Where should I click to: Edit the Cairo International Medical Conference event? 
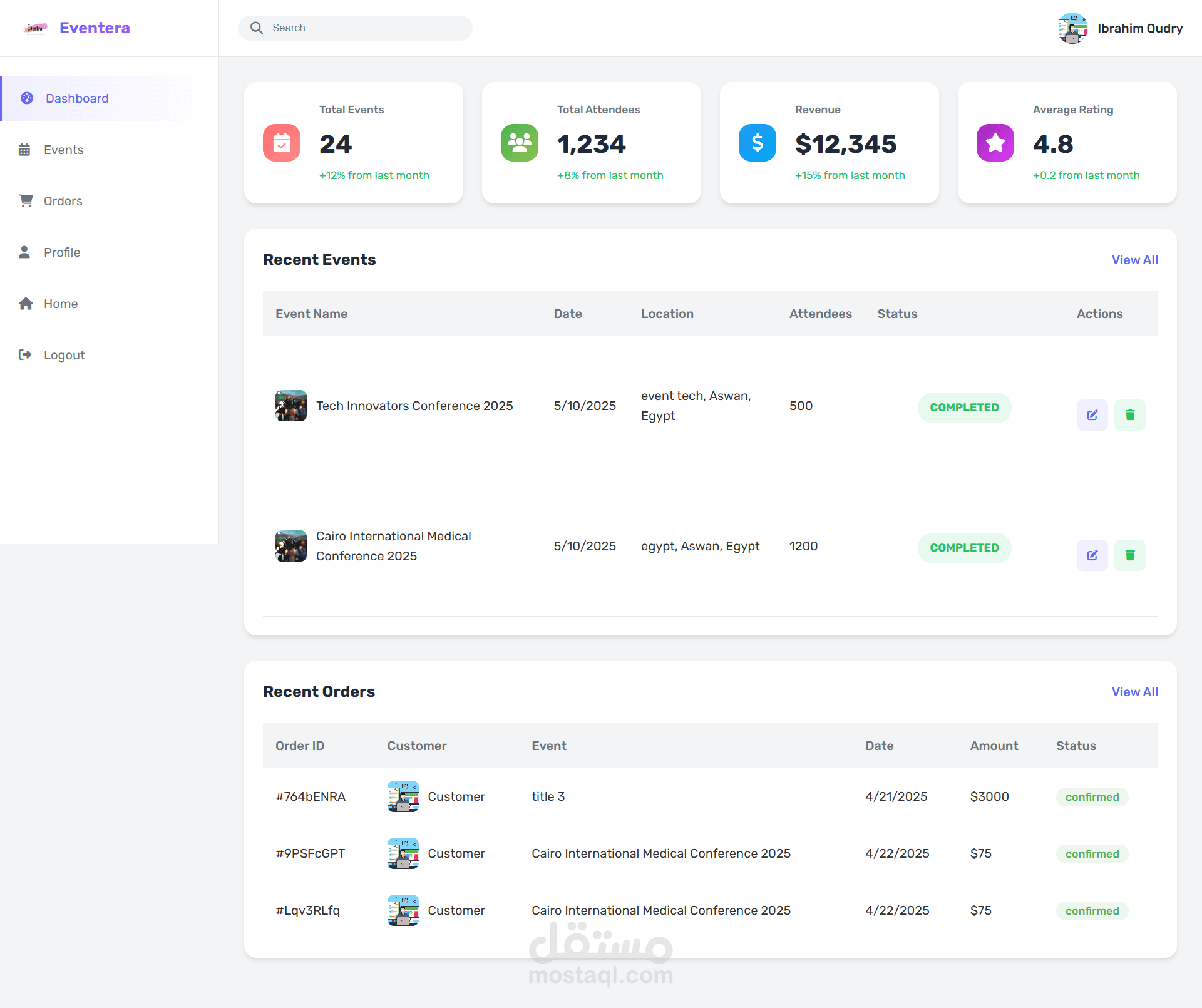pos(1092,555)
